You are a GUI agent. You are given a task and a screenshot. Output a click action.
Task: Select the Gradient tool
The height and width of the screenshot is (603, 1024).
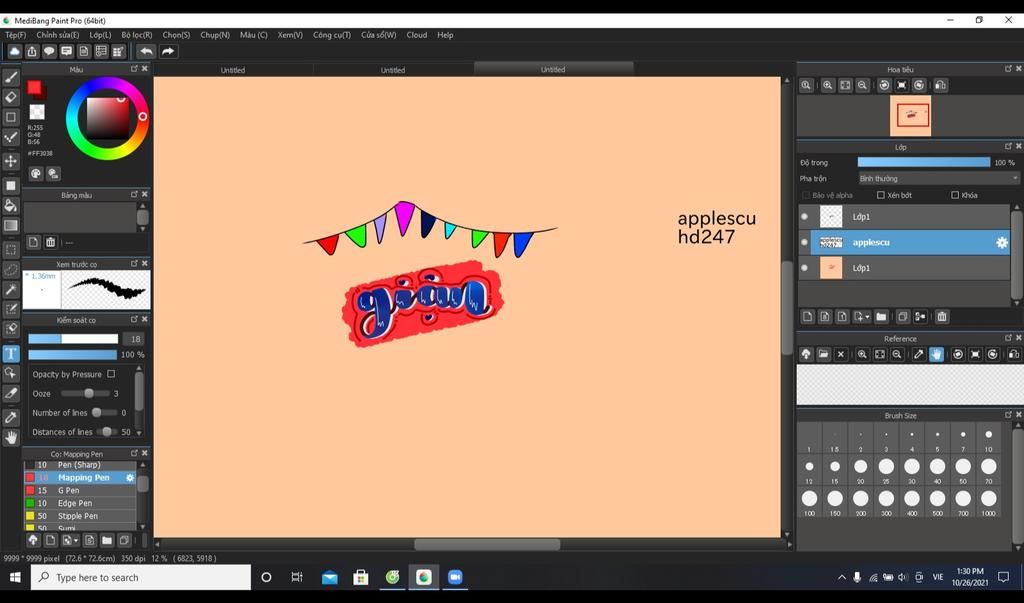coord(11,226)
